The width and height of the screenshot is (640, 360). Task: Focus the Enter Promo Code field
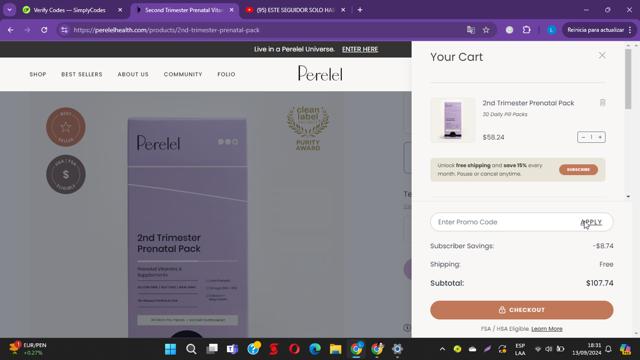[504, 222]
